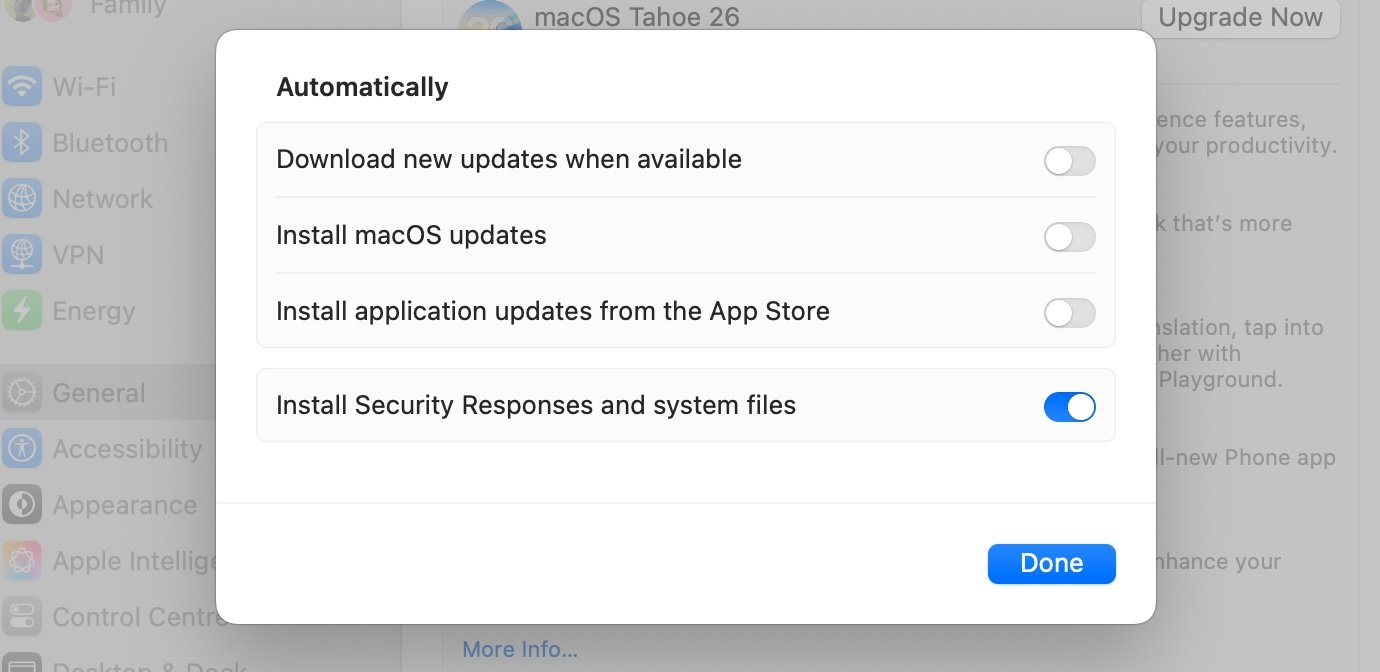Image resolution: width=1380 pixels, height=672 pixels.
Task: Enable Install application updates from App Store
Action: (1070, 313)
